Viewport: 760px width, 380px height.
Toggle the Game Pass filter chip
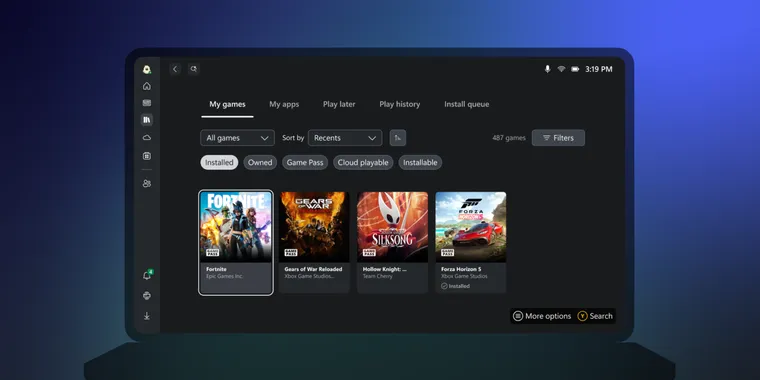coord(305,162)
